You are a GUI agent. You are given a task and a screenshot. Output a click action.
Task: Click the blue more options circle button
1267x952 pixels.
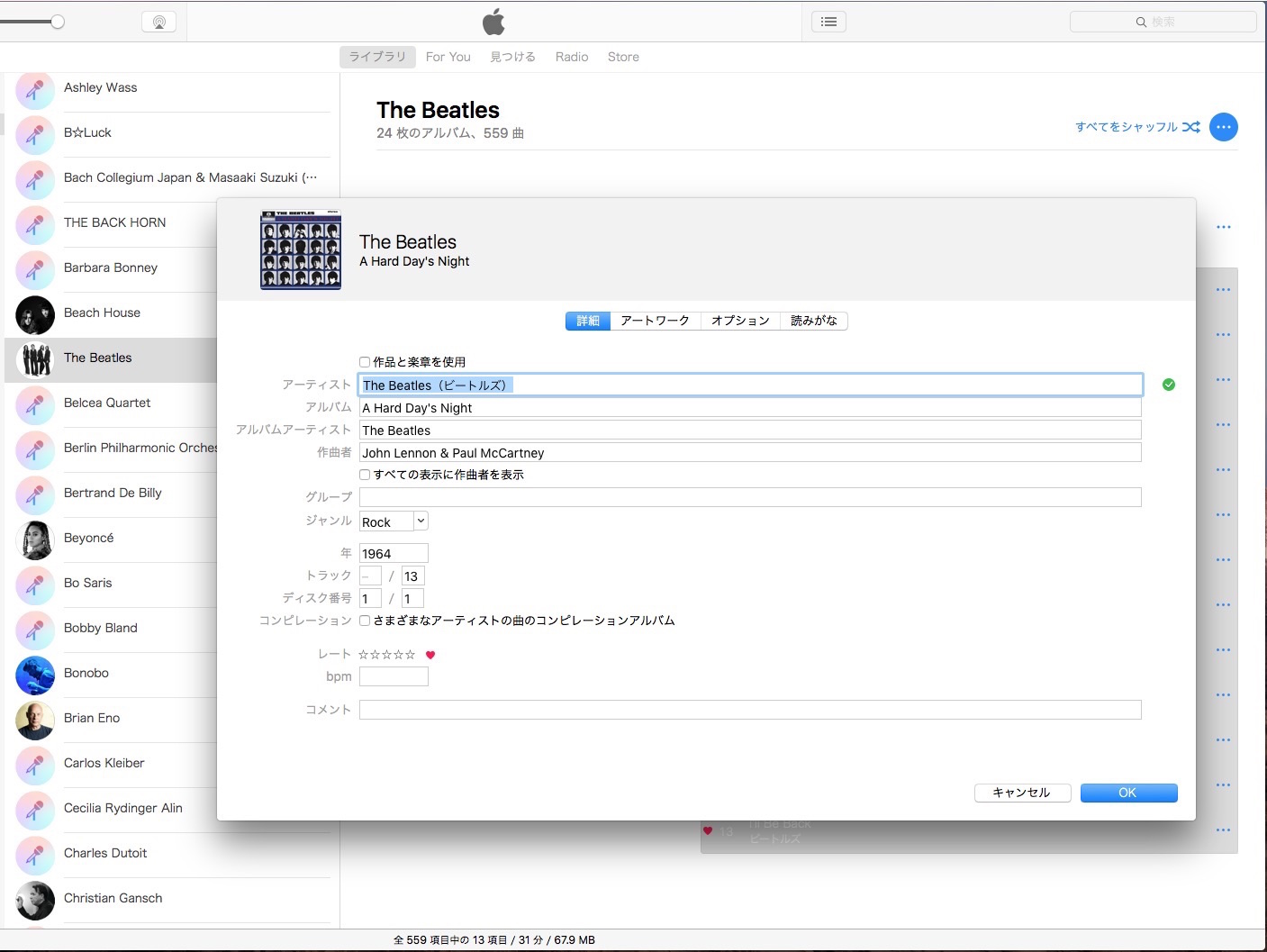tap(1223, 127)
